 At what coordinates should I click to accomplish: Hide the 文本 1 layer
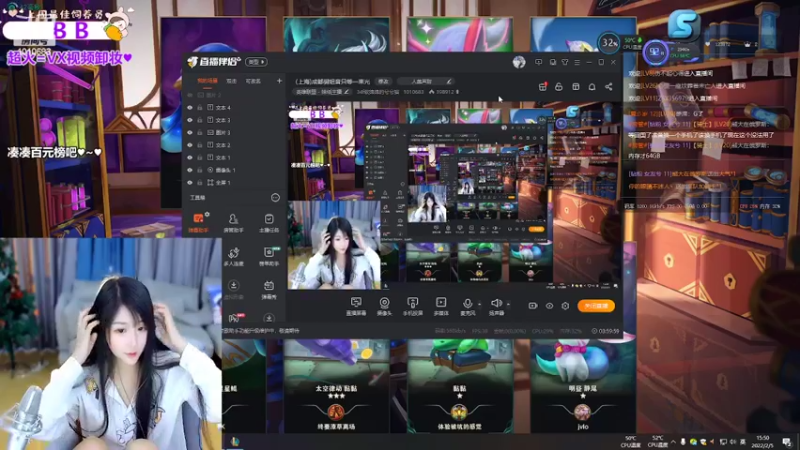[x=190, y=158]
